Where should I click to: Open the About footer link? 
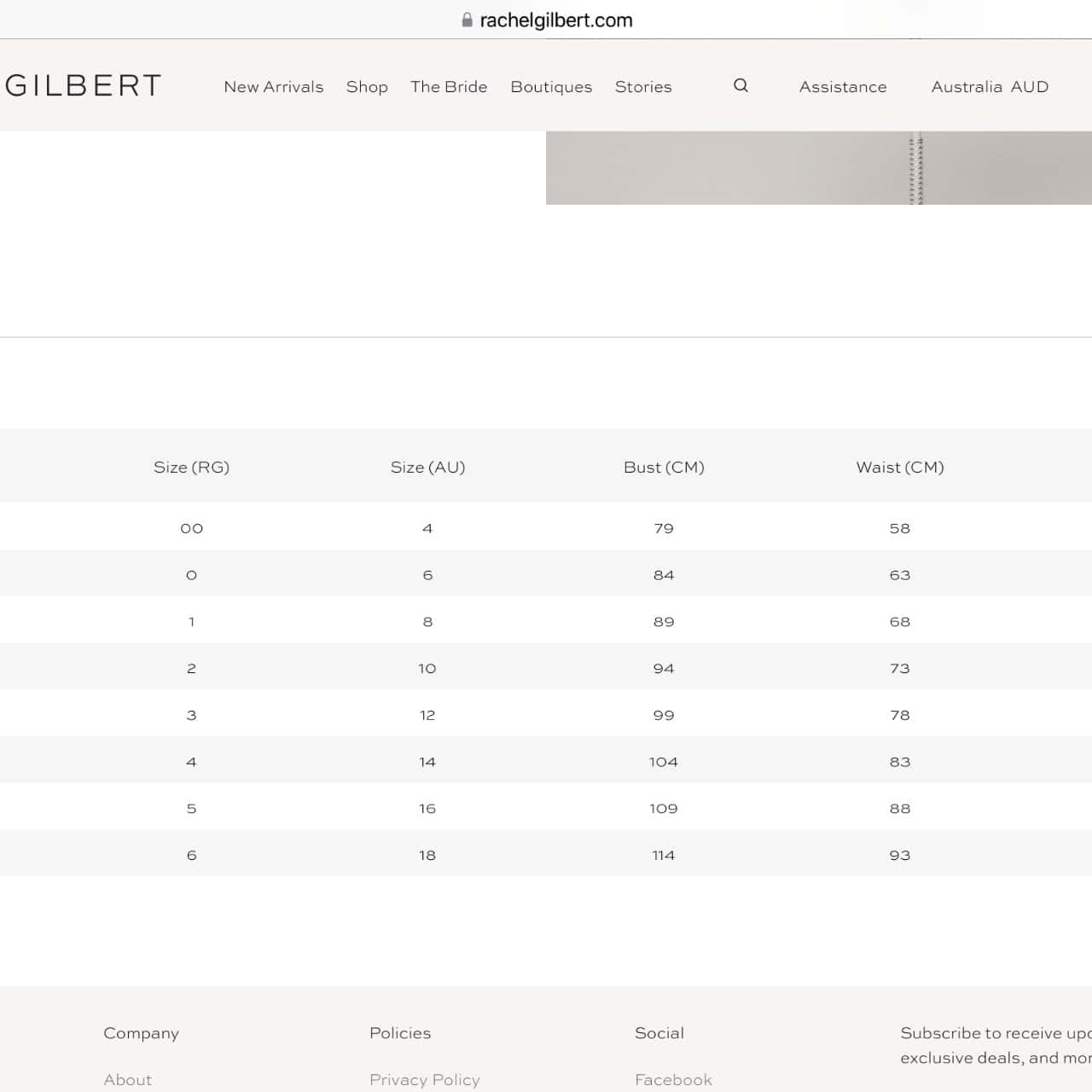[128, 1079]
